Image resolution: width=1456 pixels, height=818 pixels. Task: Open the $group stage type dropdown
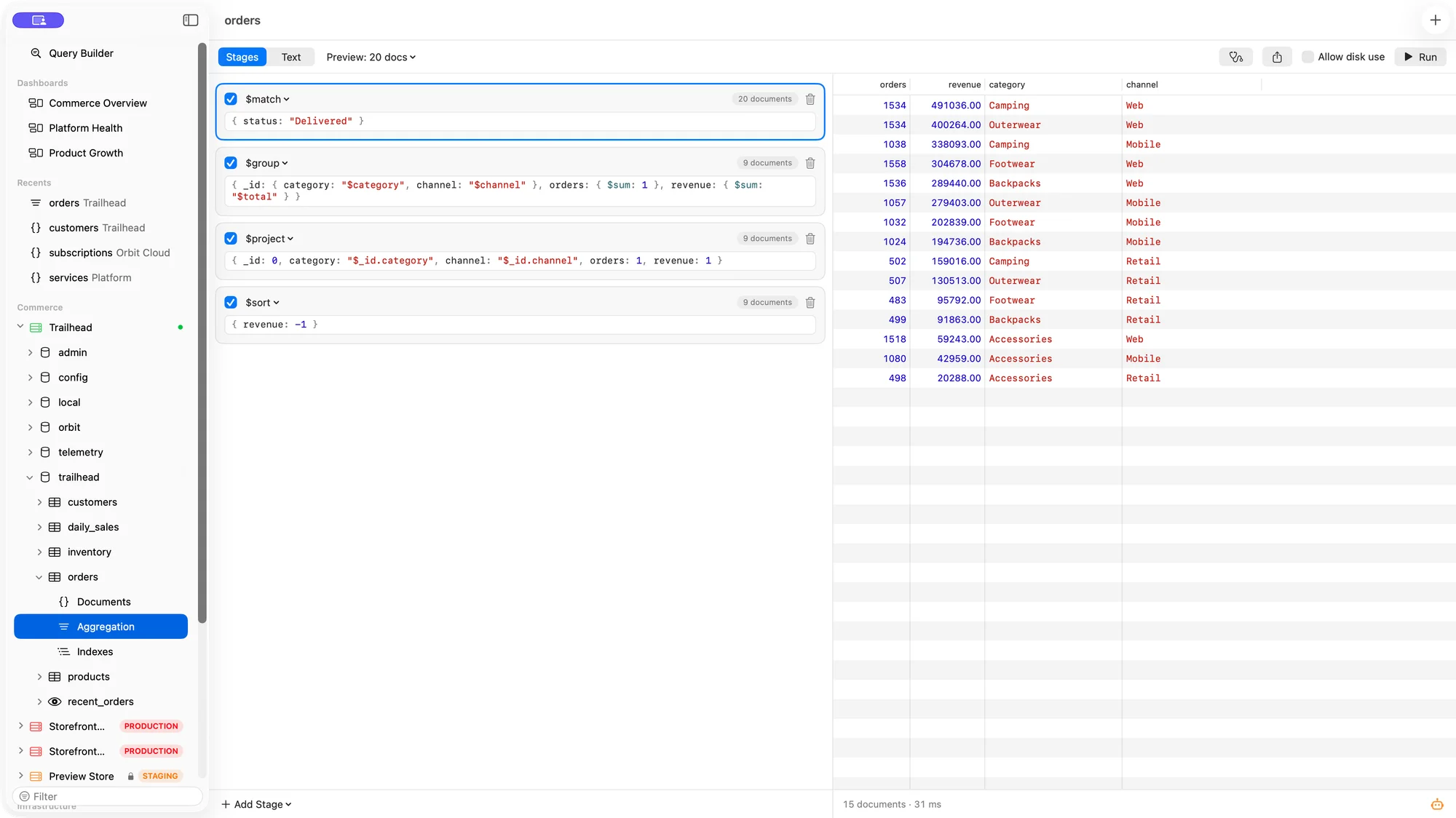coord(266,163)
